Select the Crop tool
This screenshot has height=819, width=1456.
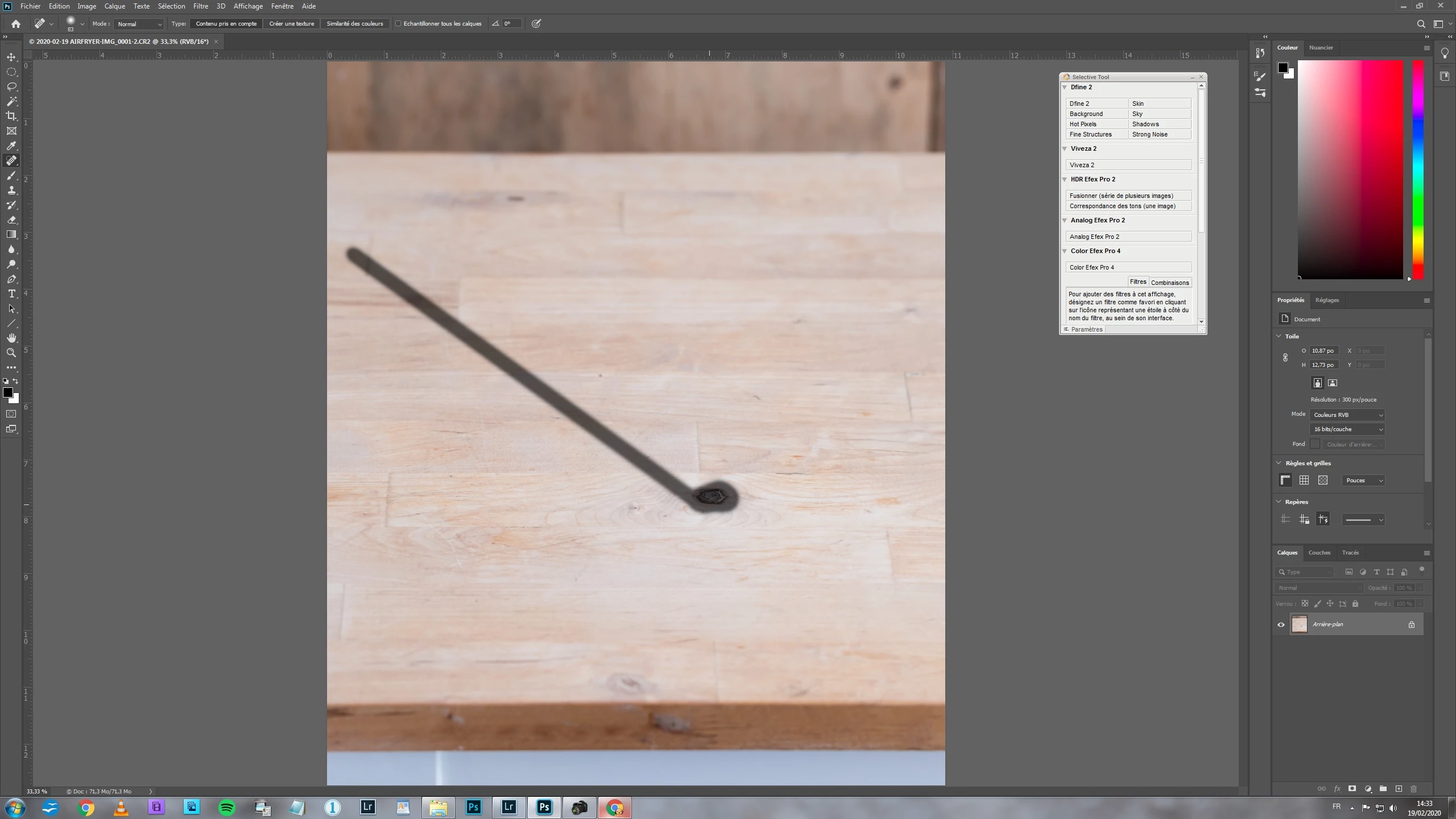click(11, 116)
